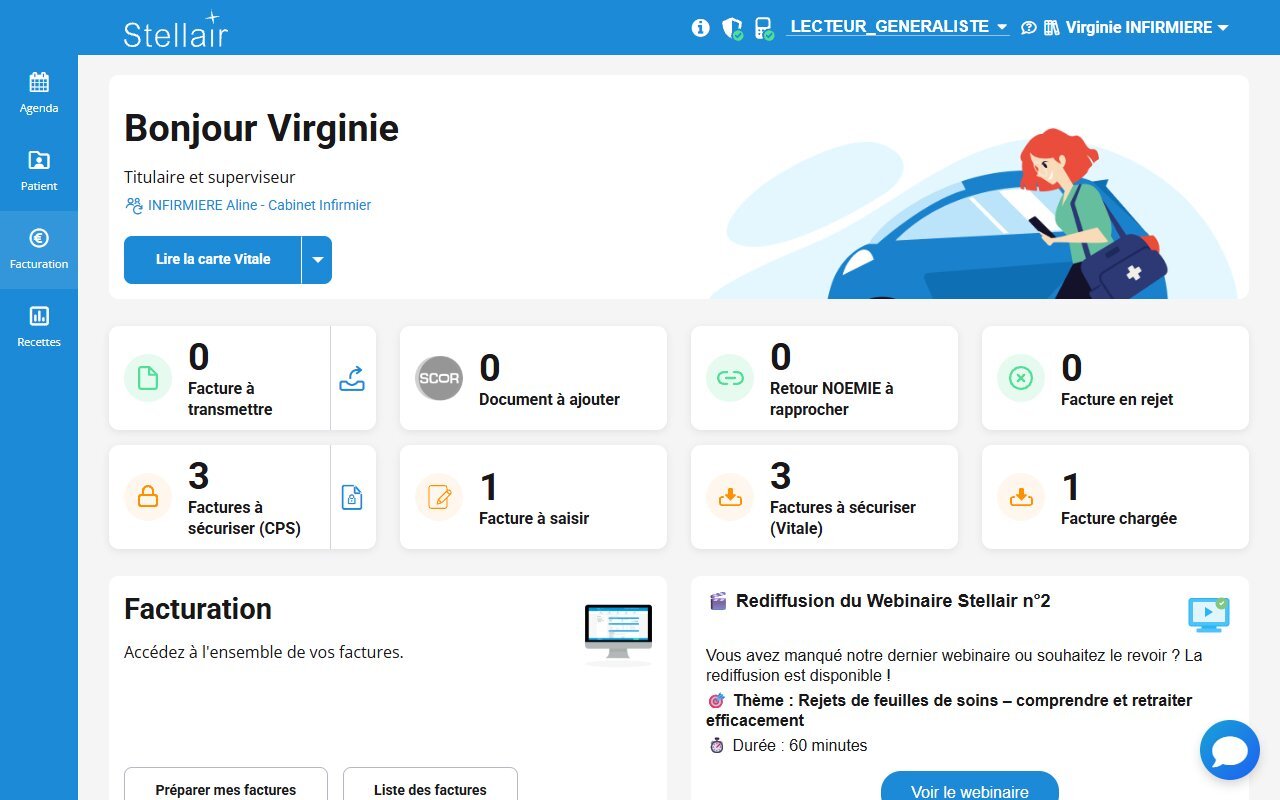Expand the arrow beside Lire la carte Vitale
This screenshot has height=800, width=1280.
pyautogui.click(x=317, y=260)
